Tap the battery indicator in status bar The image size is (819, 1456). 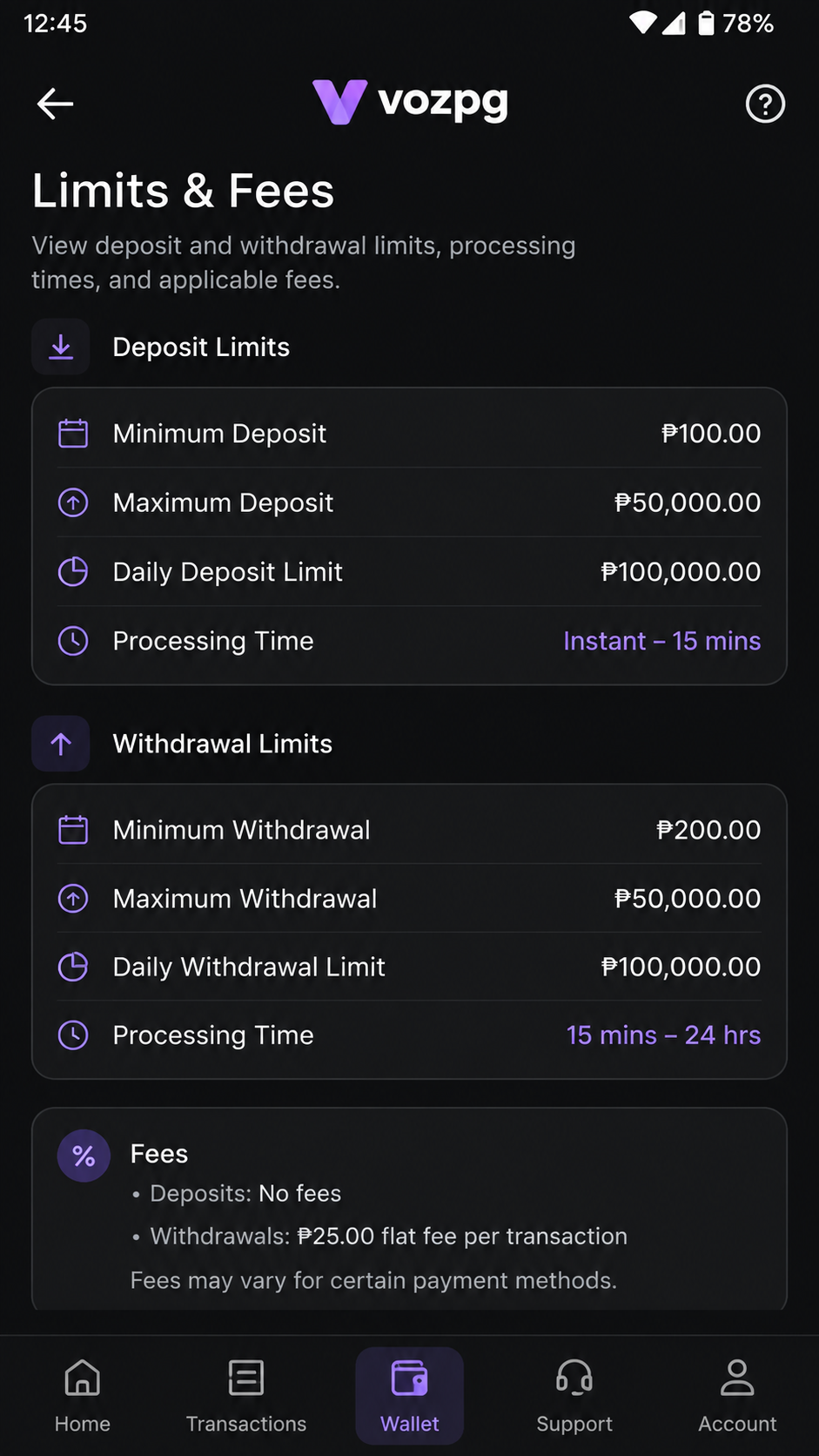click(706, 24)
